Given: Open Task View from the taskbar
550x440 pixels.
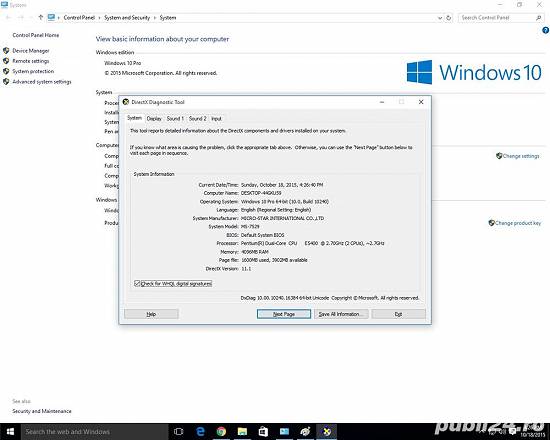Looking at the screenshot, I should coord(179,432).
